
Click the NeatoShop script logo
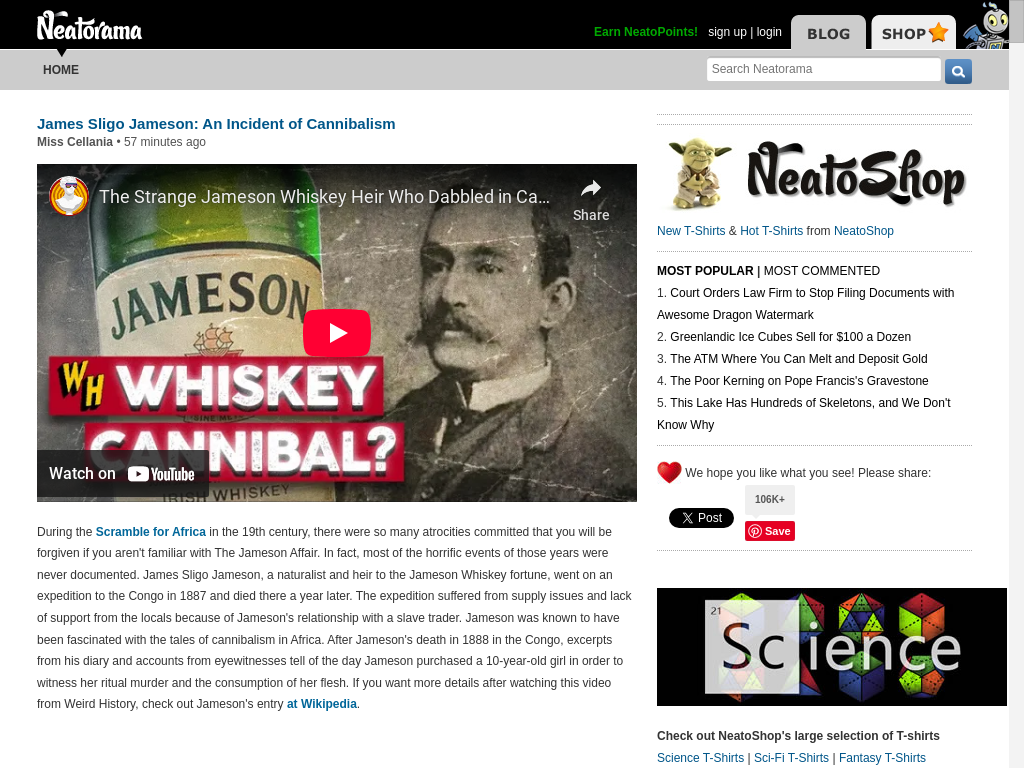point(856,173)
